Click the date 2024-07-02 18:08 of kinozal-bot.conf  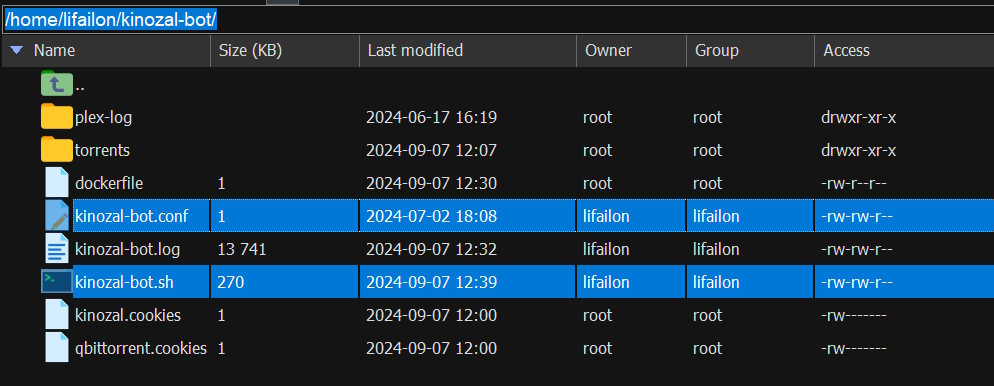(x=432, y=216)
